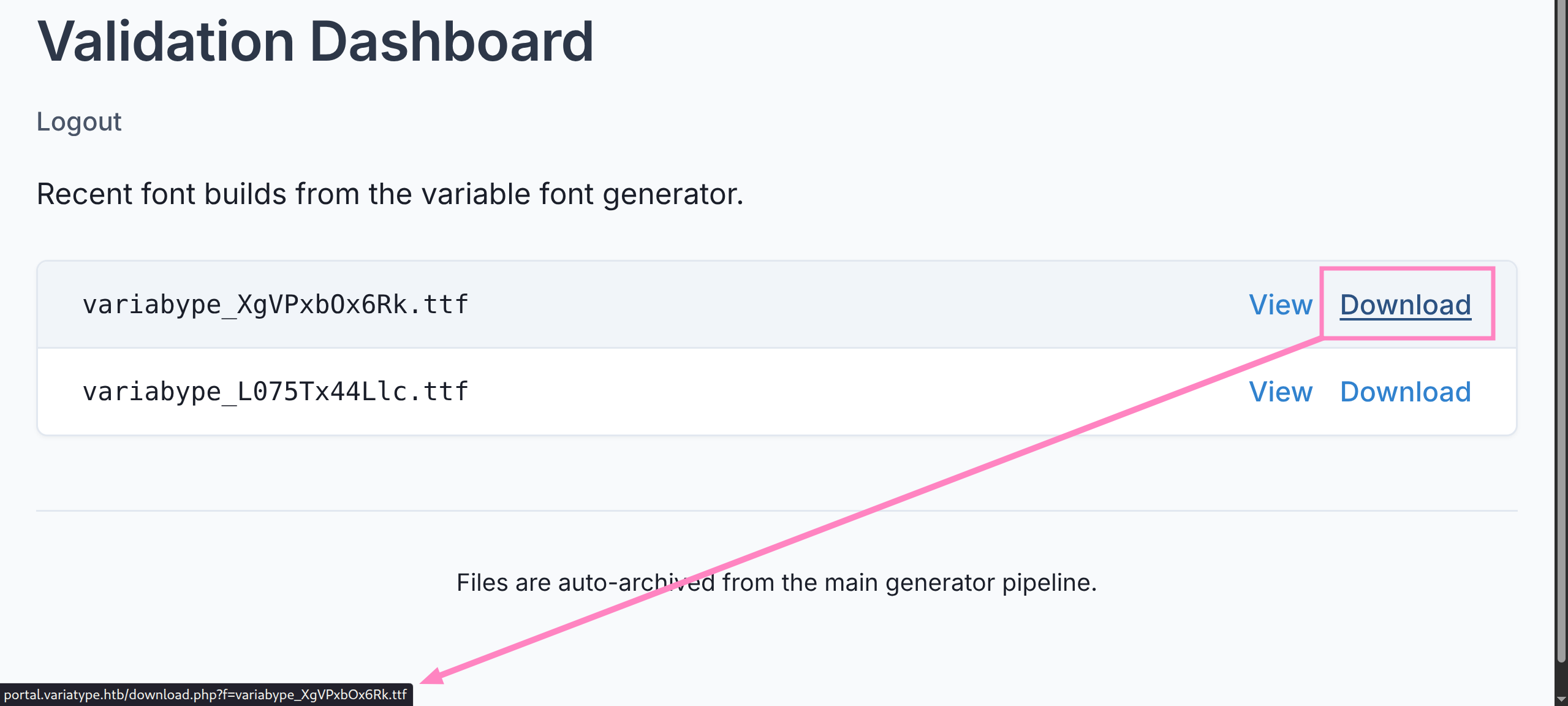The image size is (1568, 706).
Task: Download the variabype_L075Tx44Llc.ttf file
Action: tap(1405, 392)
